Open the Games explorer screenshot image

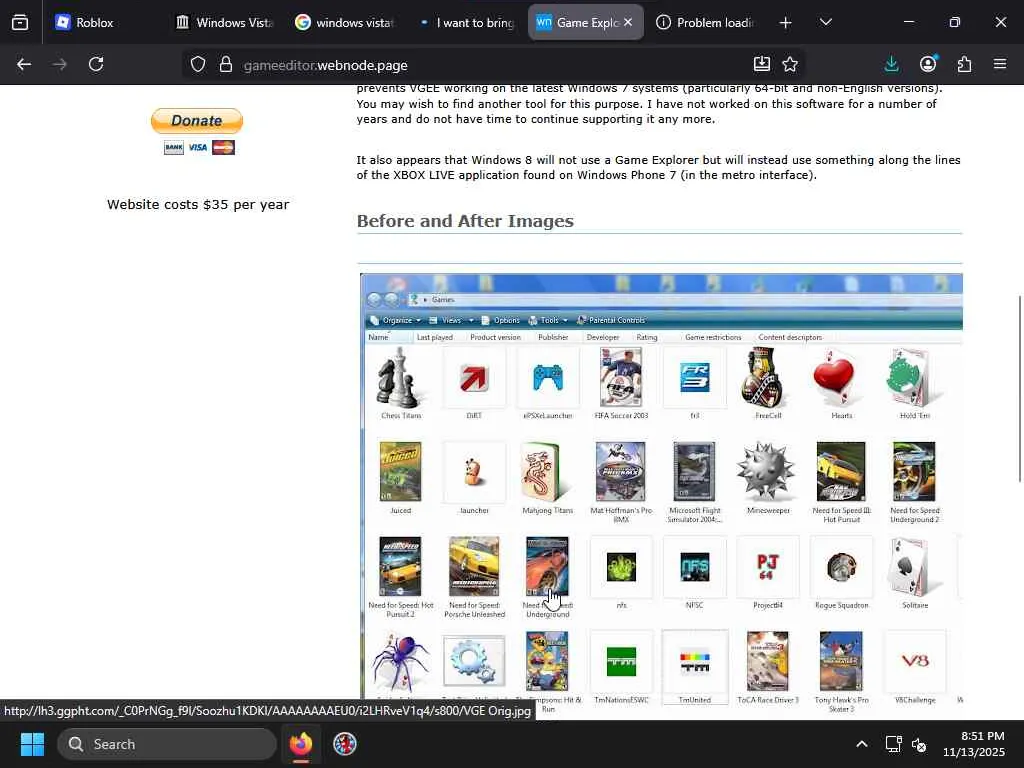(661, 496)
